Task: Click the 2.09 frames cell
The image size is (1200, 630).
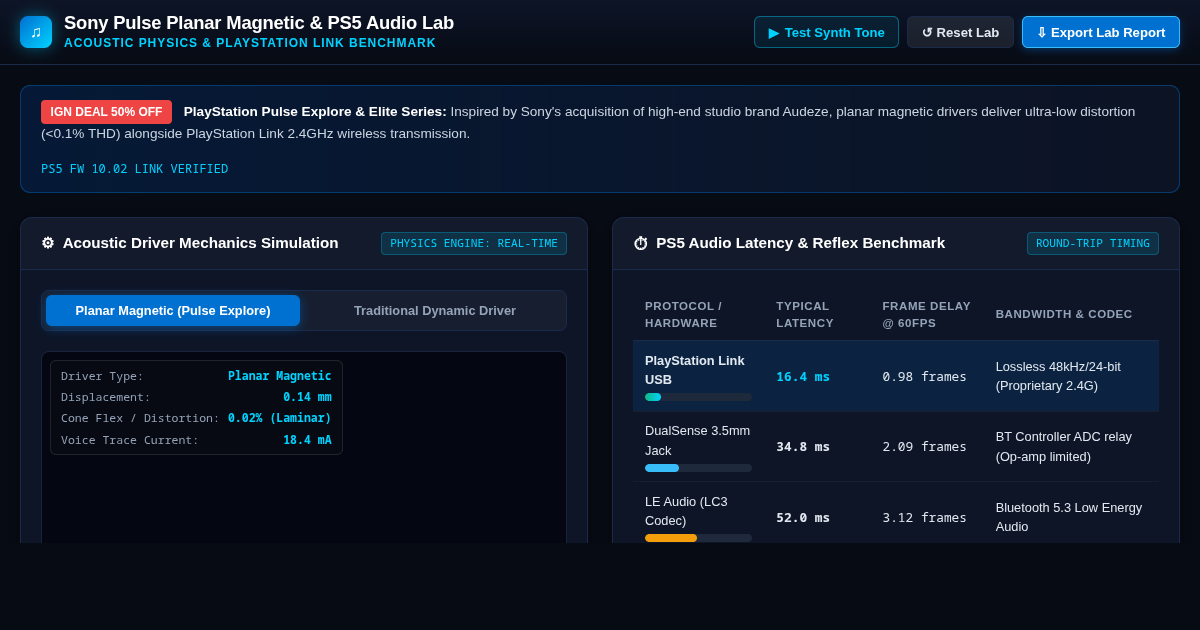Action: tap(924, 446)
